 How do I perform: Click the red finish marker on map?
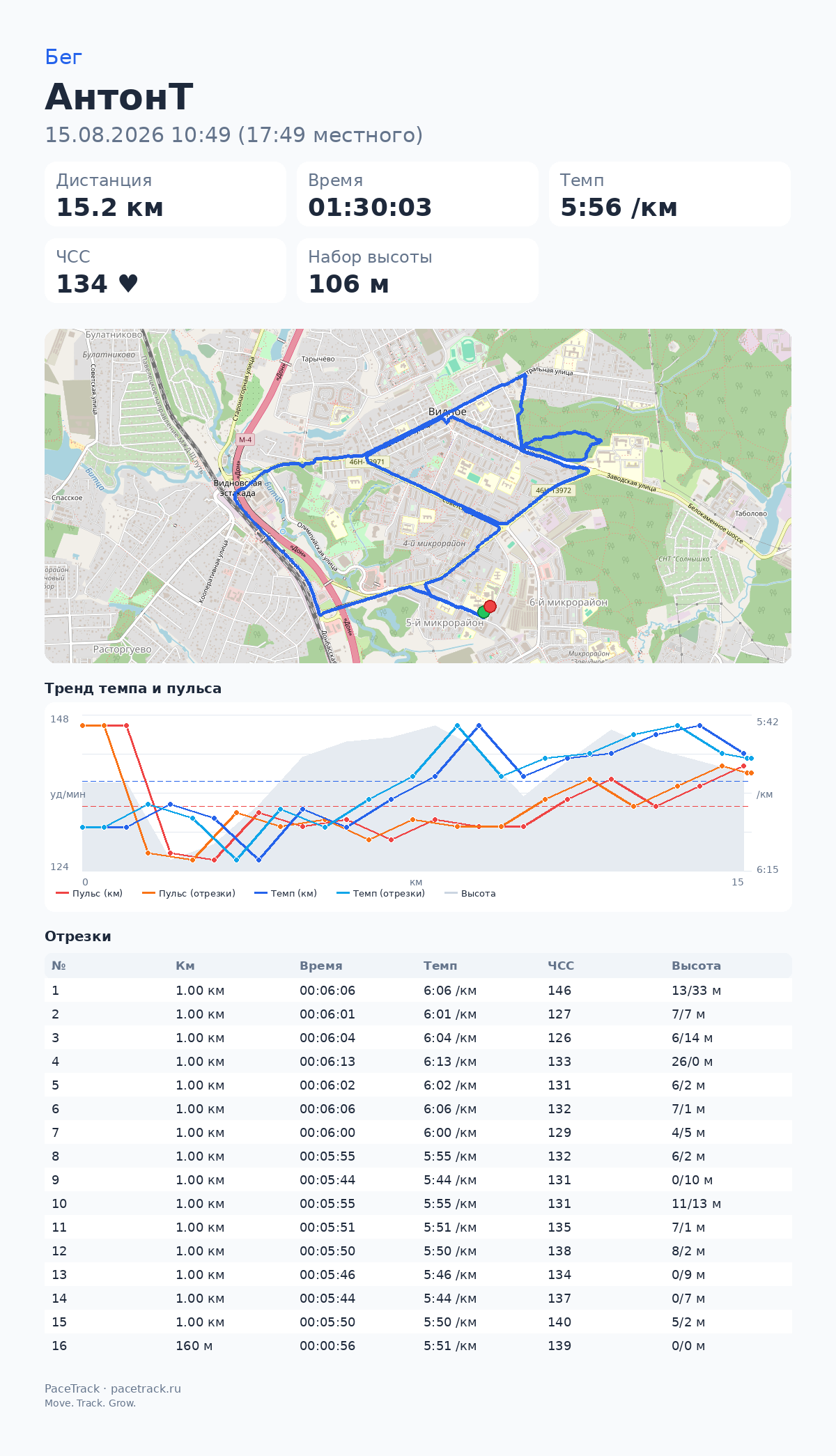point(490,606)
